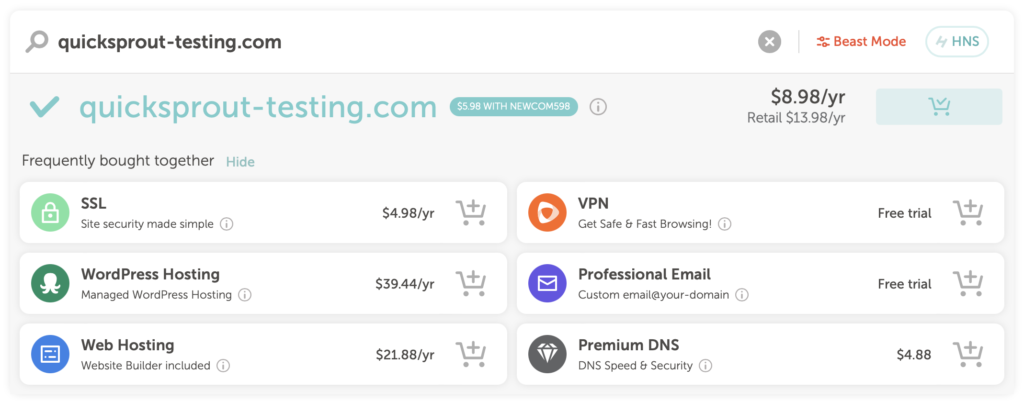Add quicksprout-testing.com domain to cart

click(x=938, y=107)
